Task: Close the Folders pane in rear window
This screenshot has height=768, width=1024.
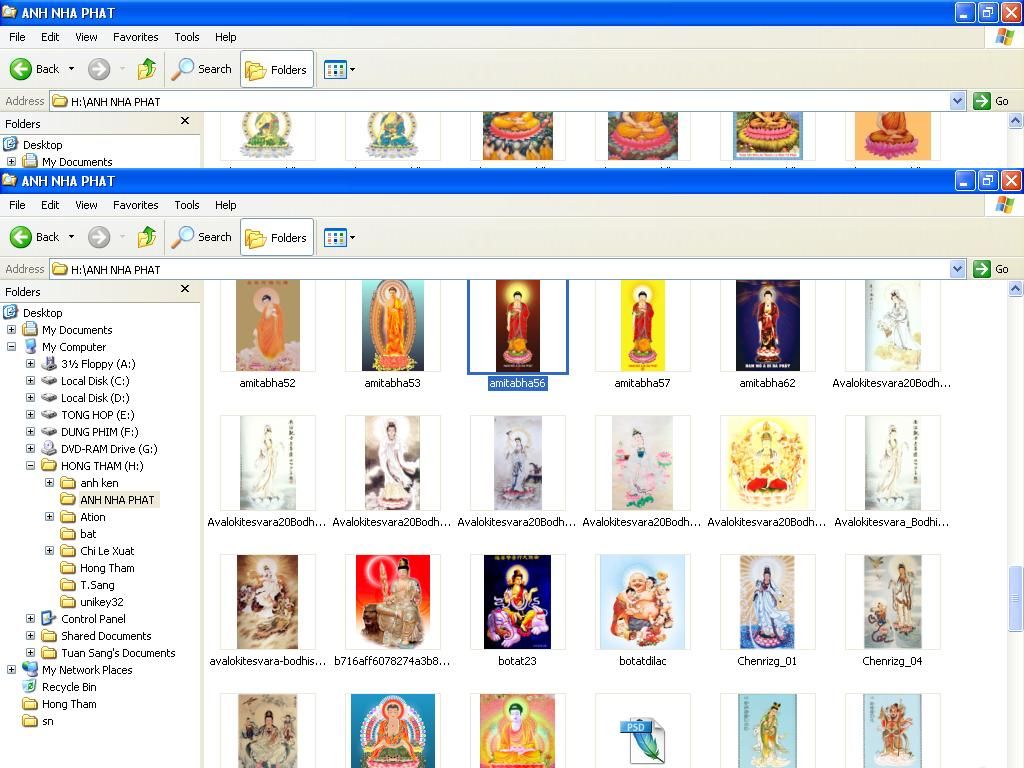Action: click(185, 121)
